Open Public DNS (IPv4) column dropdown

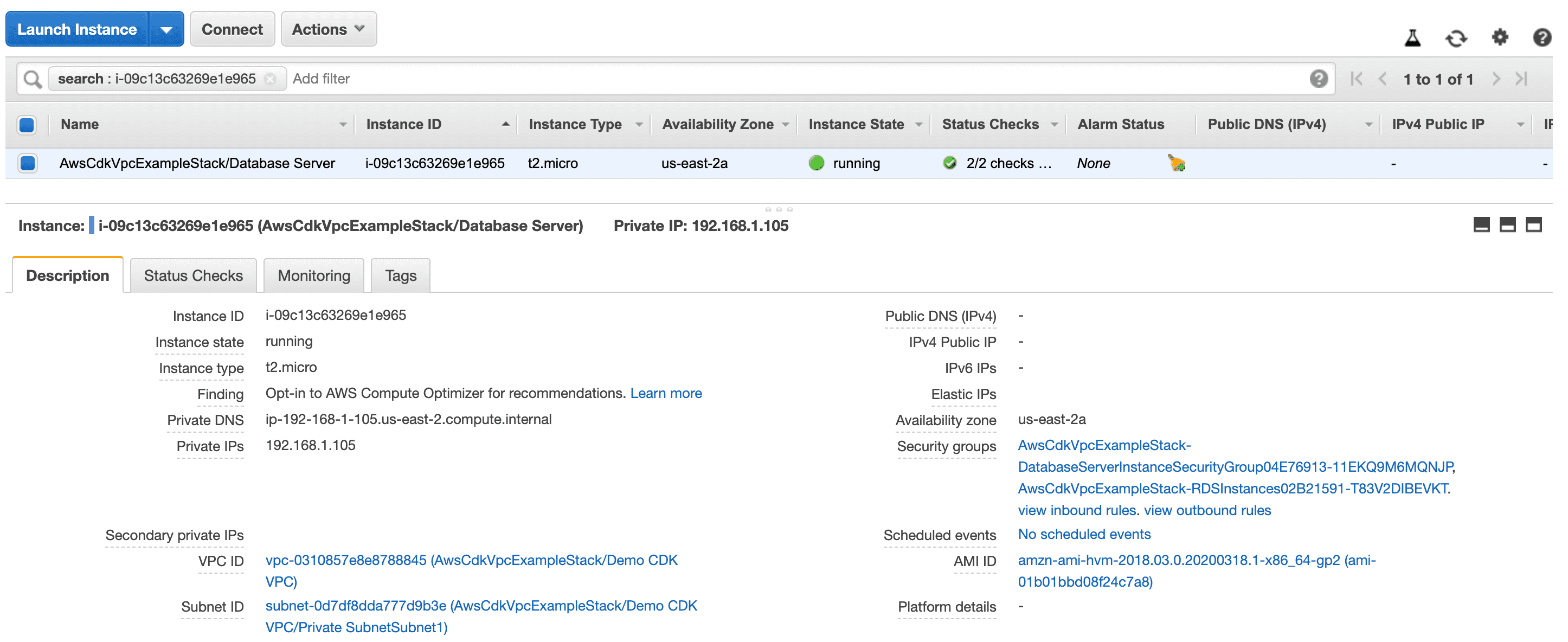tap(1369, 125)
